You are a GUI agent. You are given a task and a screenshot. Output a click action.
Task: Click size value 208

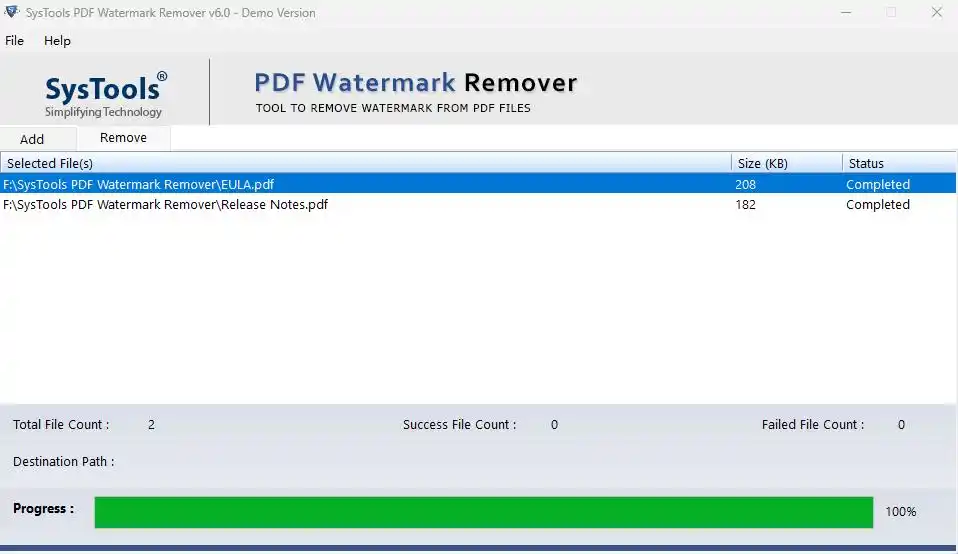point(745,184)
